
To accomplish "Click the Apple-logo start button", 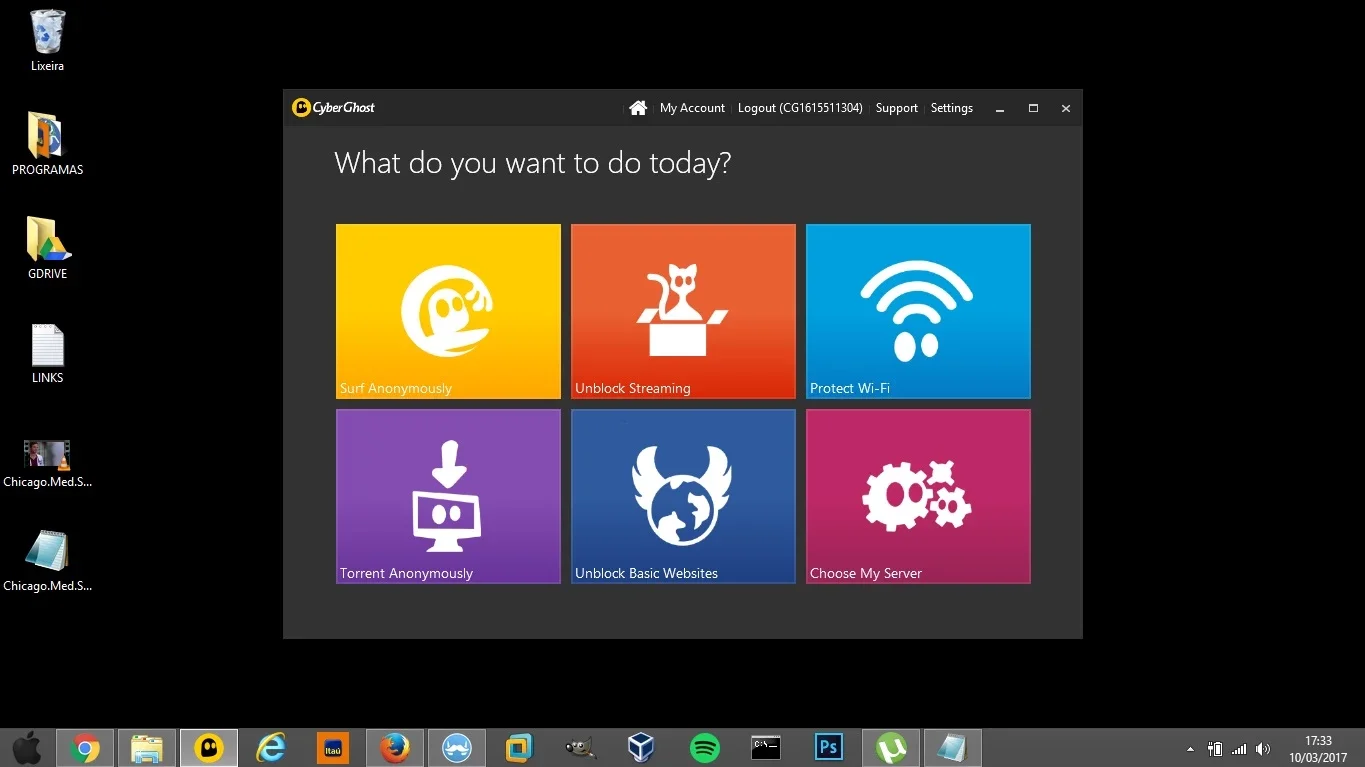I will 27,748.
